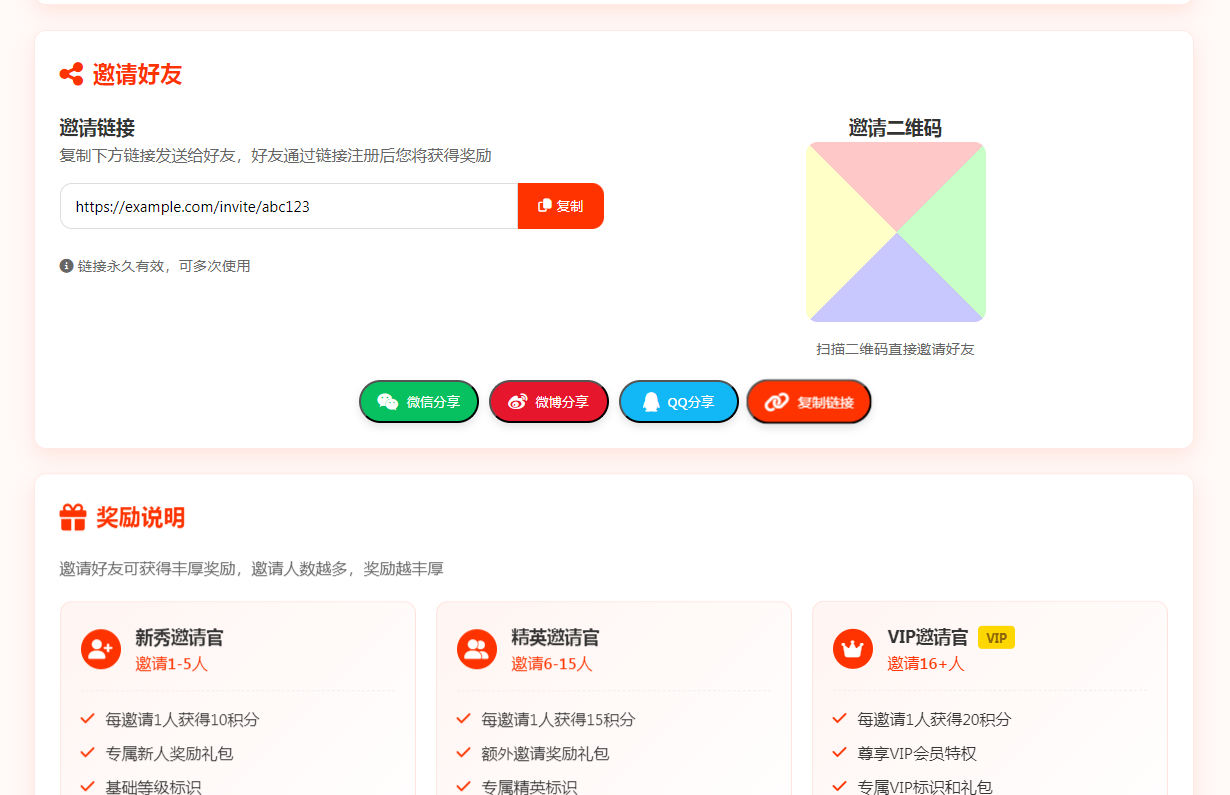This screenshot has width=1230, height=795.
Task: Click the QQ penguin icon on QQ分享
Action: tap(652, 401)
